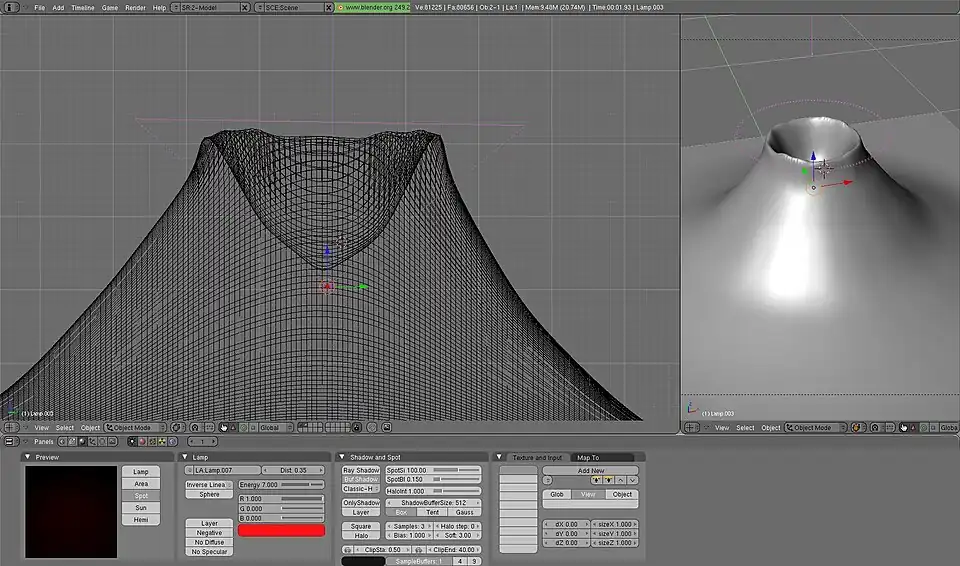Click the 3D view window type icon in left viewport

pos(11,428)
